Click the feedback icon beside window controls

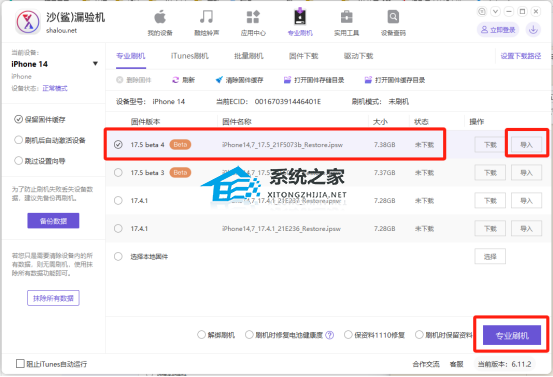pos(482,12)
